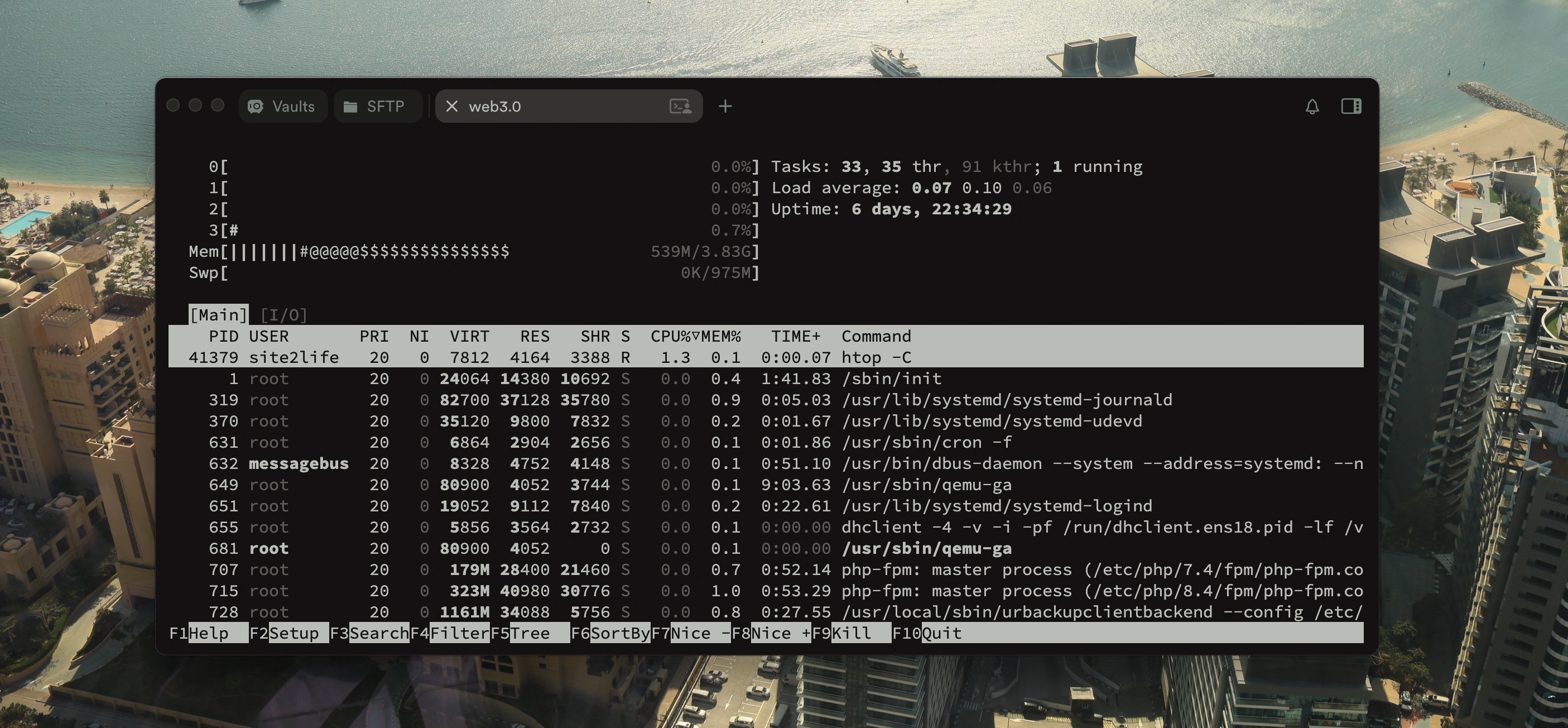Sort by the PID column header
The image size is (1568, 728).
[x=223, y=336]
